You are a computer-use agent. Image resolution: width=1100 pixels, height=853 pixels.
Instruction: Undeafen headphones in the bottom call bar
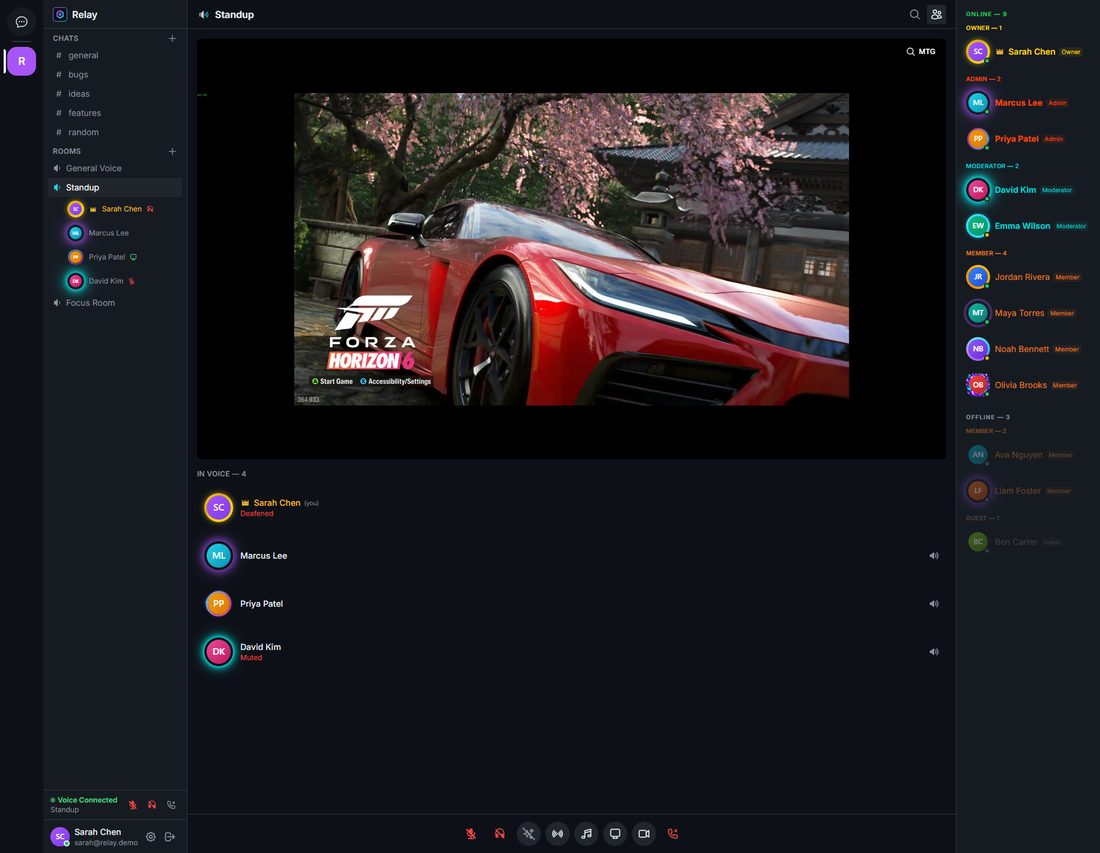[499, 833]
